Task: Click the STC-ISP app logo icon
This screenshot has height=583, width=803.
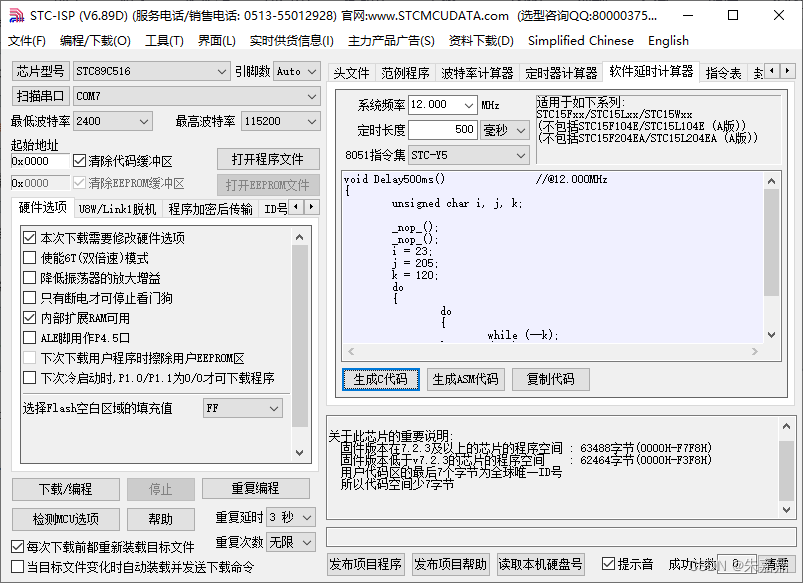Action: [17, 16]
